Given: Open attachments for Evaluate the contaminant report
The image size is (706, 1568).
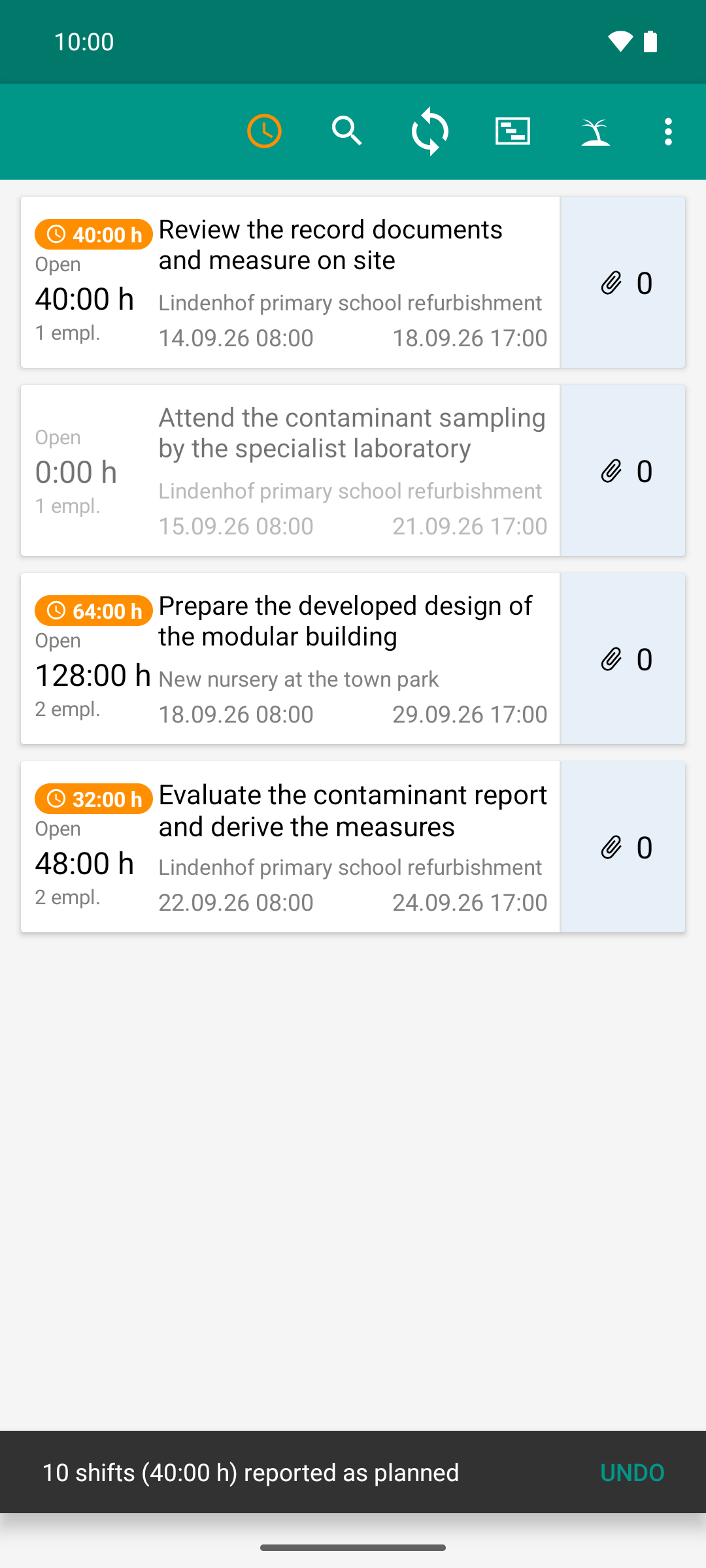Looking at the screenshot, I should 623,847.
